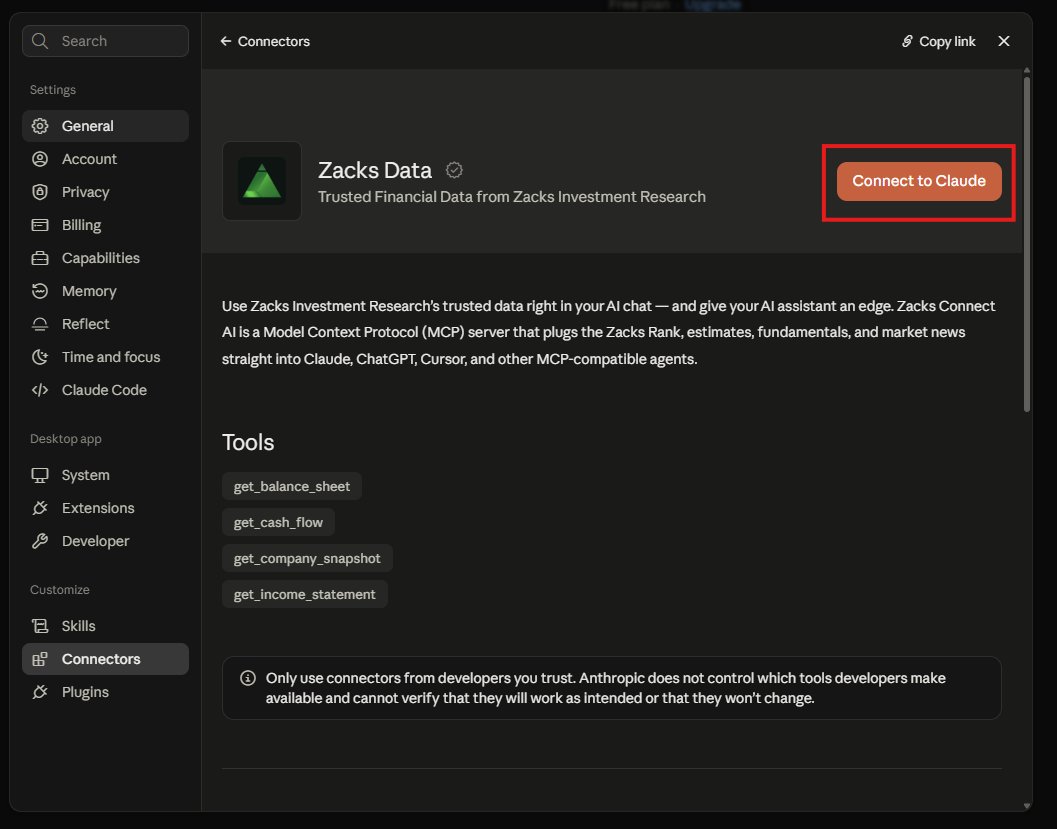Click the info icon in trust warning
Screen dimensions: 1057x829
click(248, 678)
